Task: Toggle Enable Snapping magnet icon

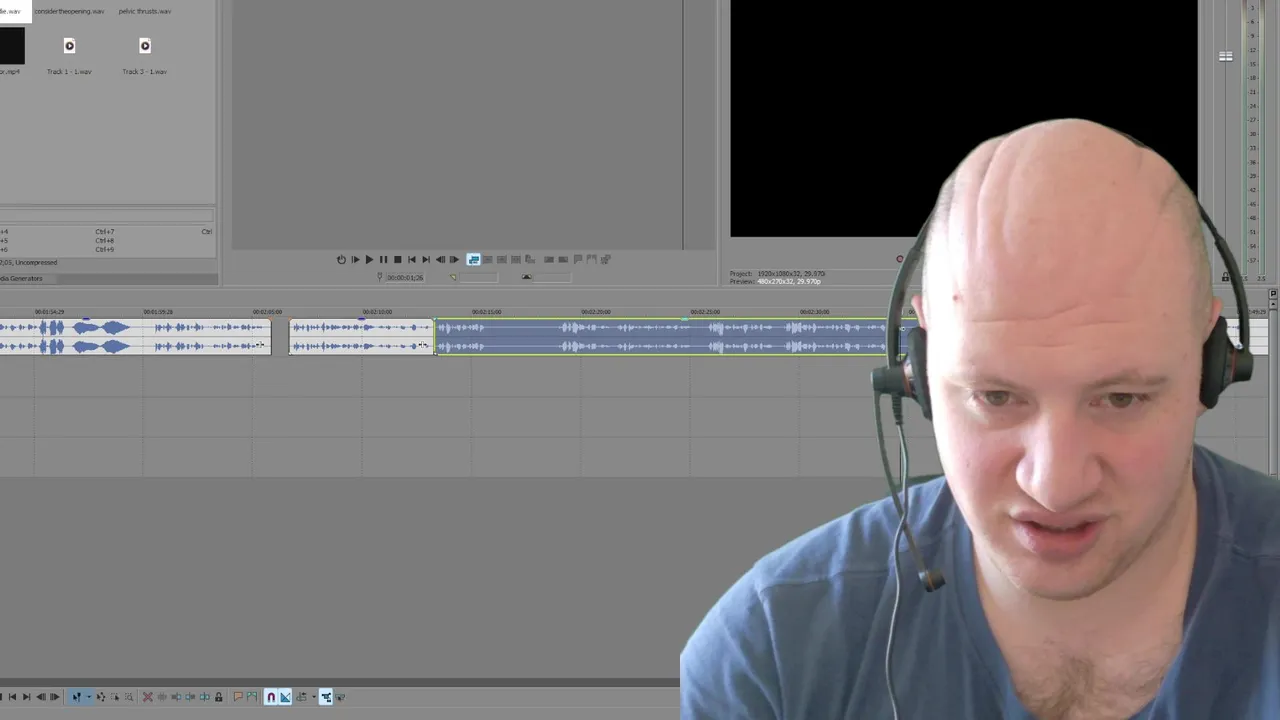Action: [x=271, y=697]
